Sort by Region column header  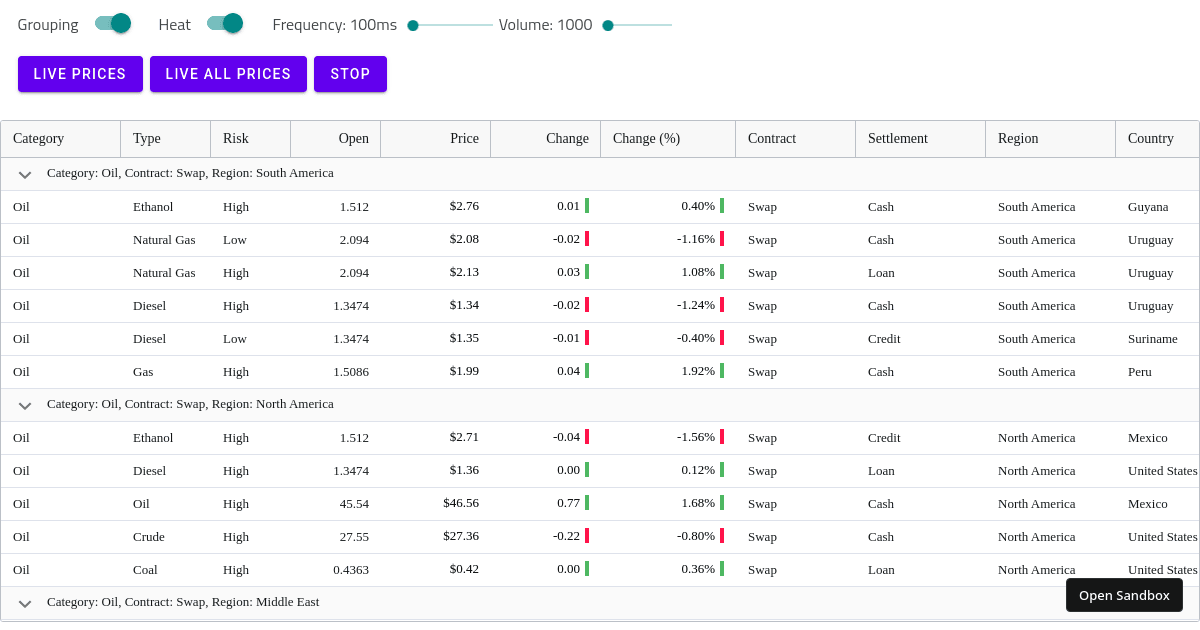[x=1051, y=139]
